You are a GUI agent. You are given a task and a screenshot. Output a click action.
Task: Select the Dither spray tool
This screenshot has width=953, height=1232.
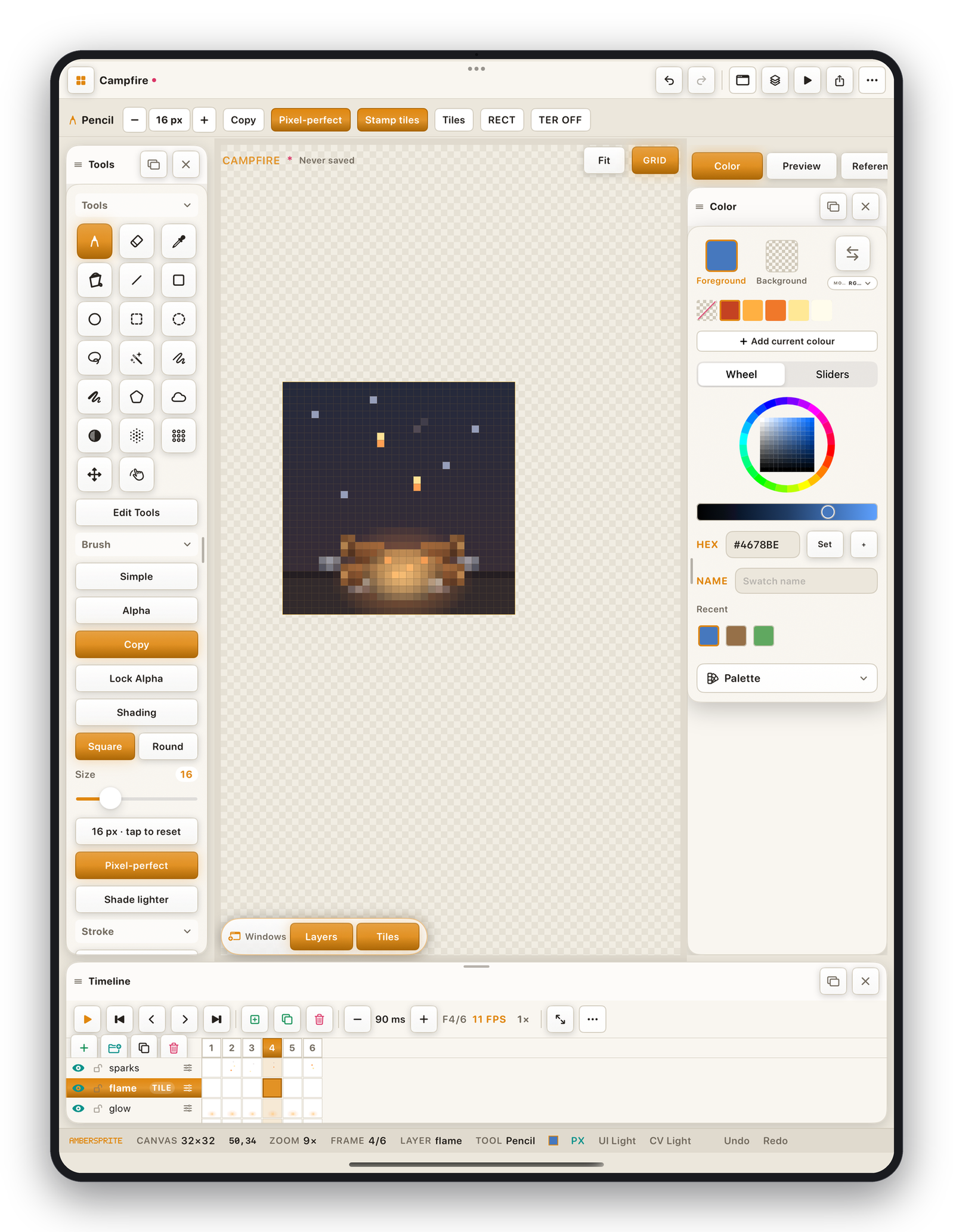pyautogui.click(x=137, y=436)
